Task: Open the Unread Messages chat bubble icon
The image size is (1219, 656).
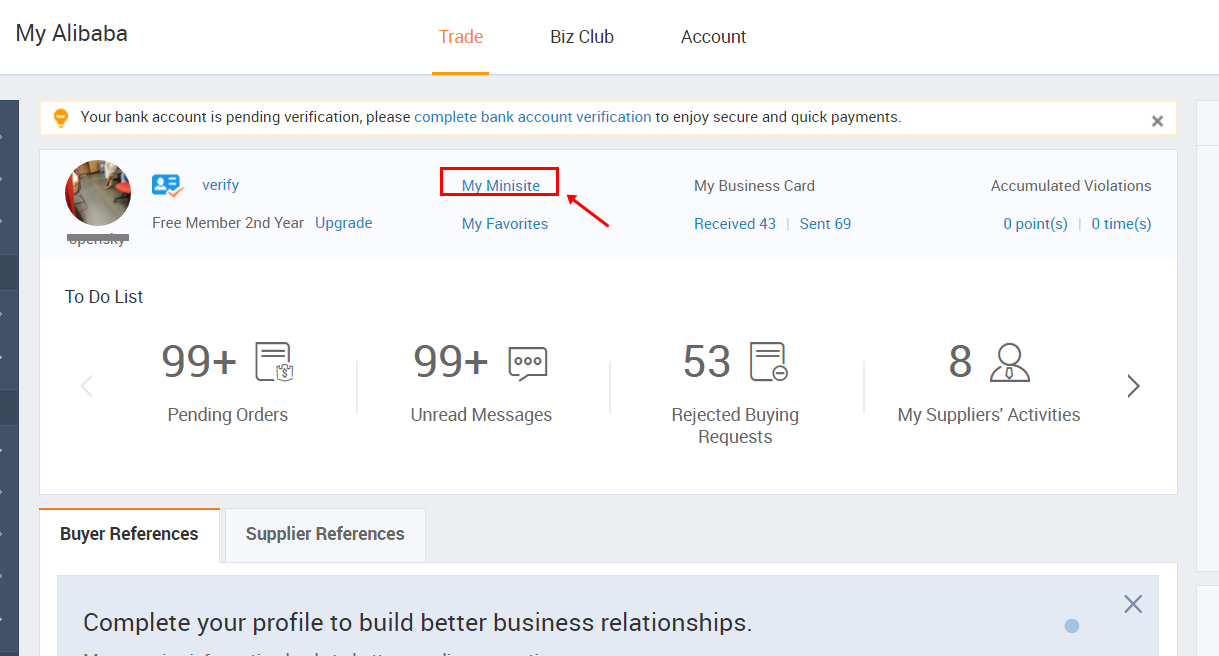Action: click(527, 362)
